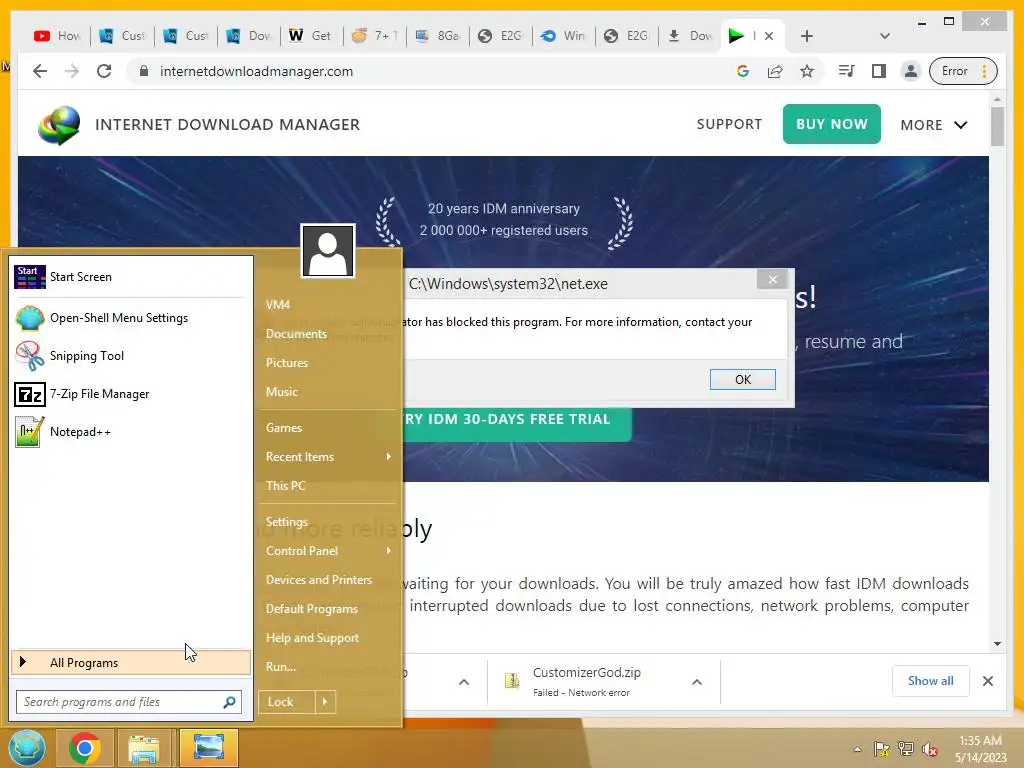Switch to the YouTube 'How' tab
The width and height of the screenshot is (1024, 768).
tap(57, 36)
